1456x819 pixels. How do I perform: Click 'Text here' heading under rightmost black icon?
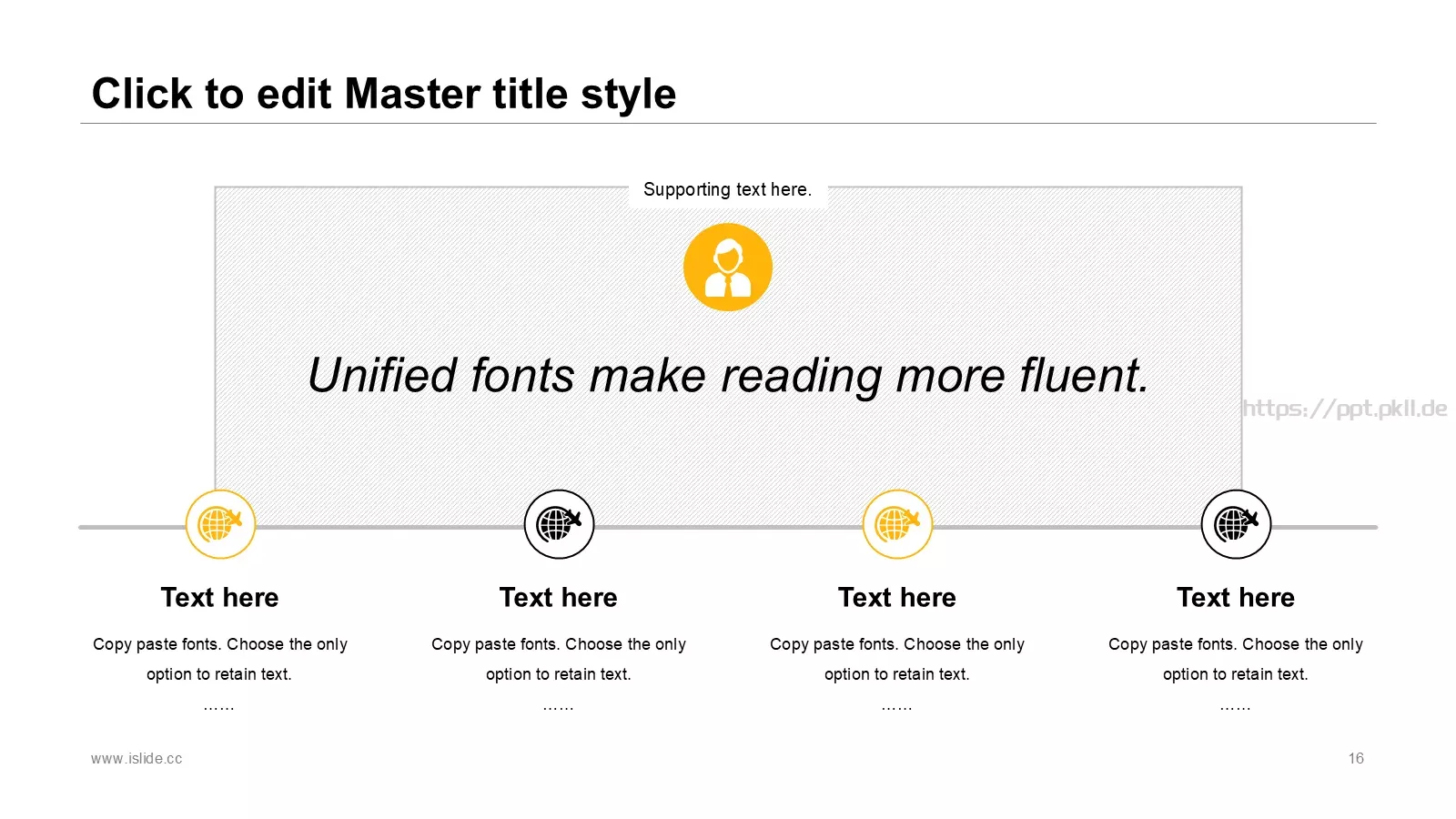[x=1236, y=598]
